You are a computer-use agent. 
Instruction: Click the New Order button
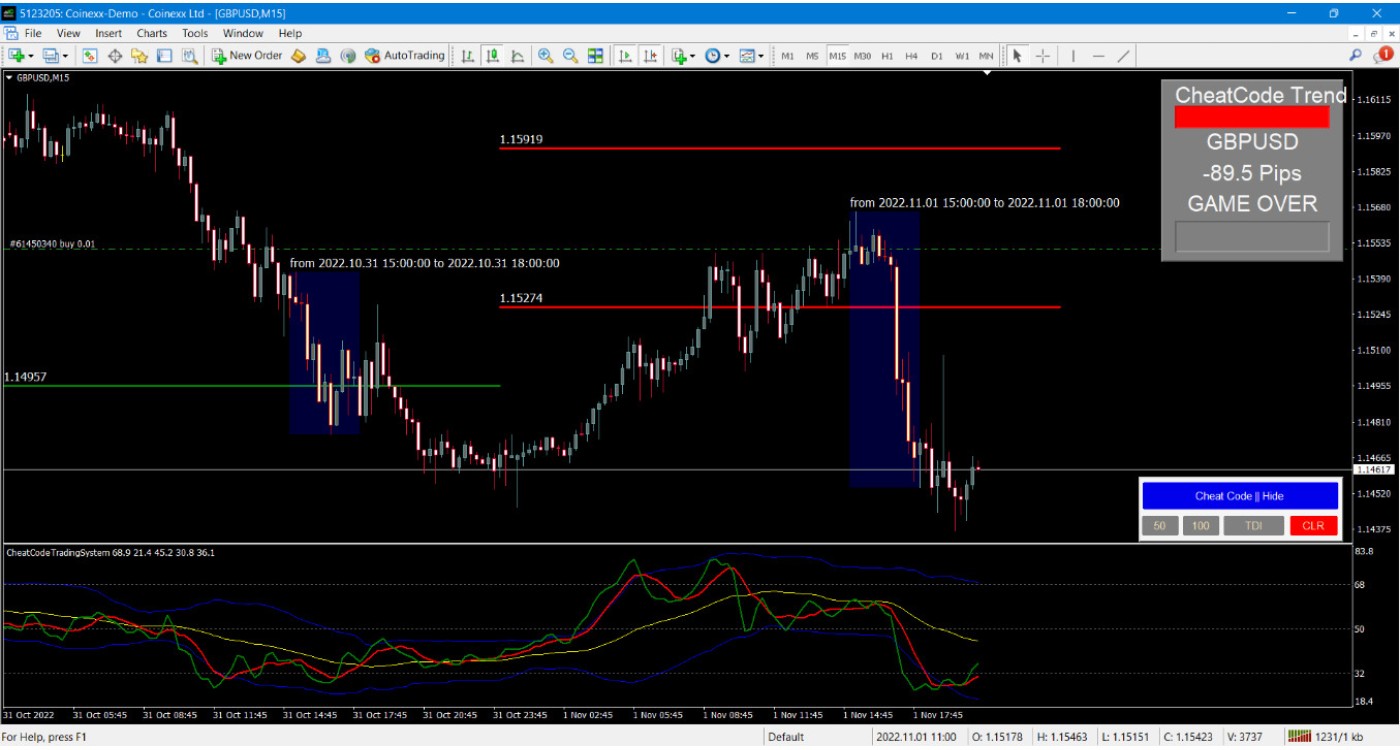pos(246,56)
